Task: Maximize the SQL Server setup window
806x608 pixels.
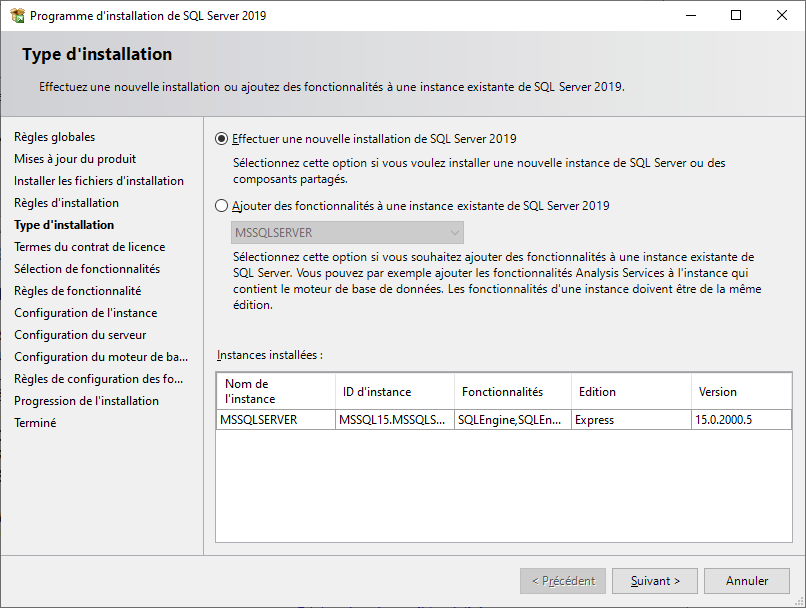Action: point(736,15)
